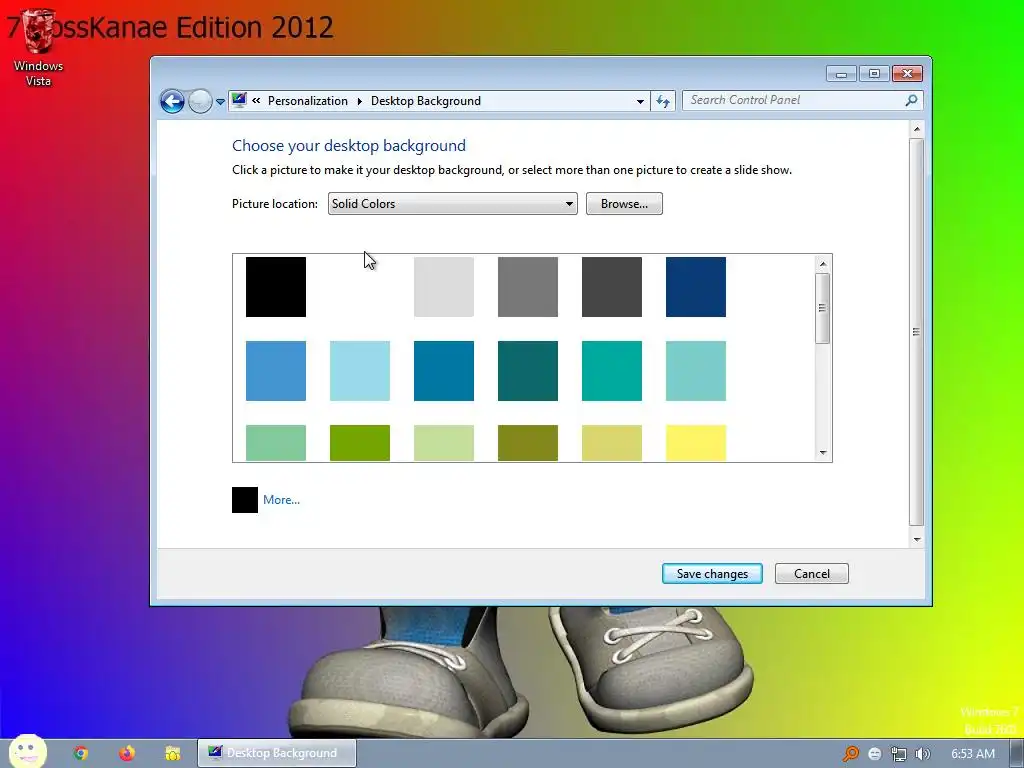
Task: Open the Start menu smiley orb
Action: pos(27,751)
